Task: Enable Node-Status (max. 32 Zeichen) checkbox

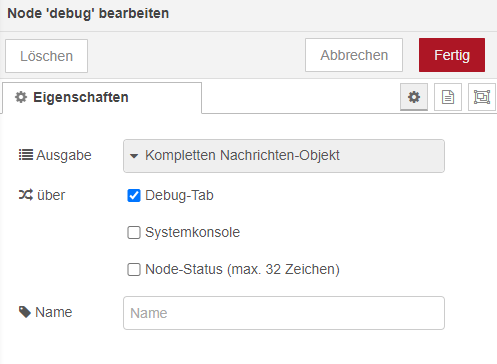Action: (x=134, y=269)
